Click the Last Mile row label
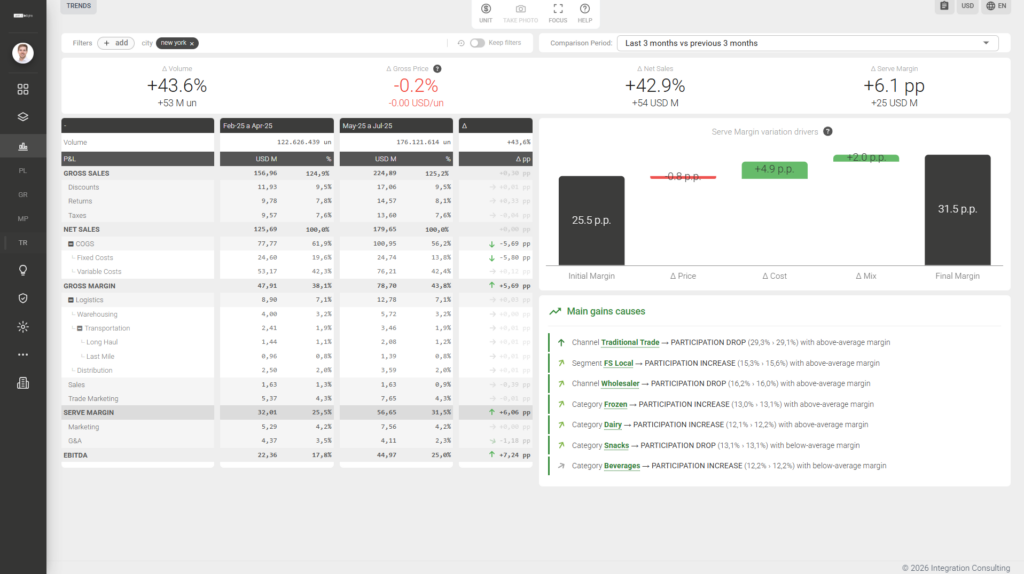This screenshot has width=1024, height=574. pos(101,357)
